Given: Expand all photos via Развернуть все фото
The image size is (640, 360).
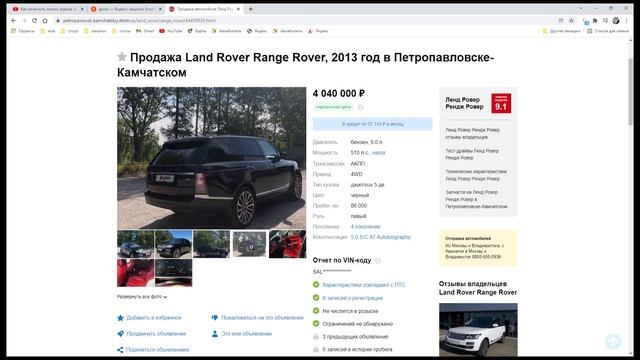Looking at the screenshot, I should [x=142, y=297].
